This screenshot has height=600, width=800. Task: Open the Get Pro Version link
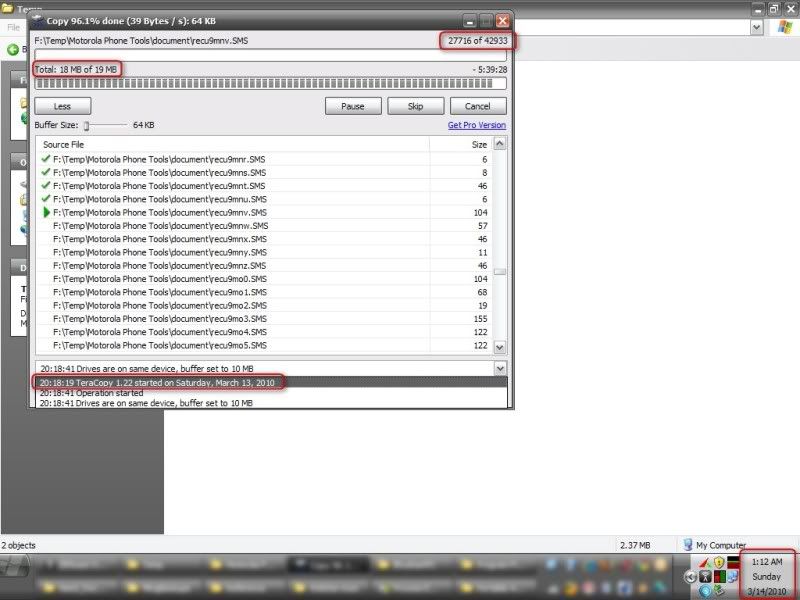tap(477, 125)
